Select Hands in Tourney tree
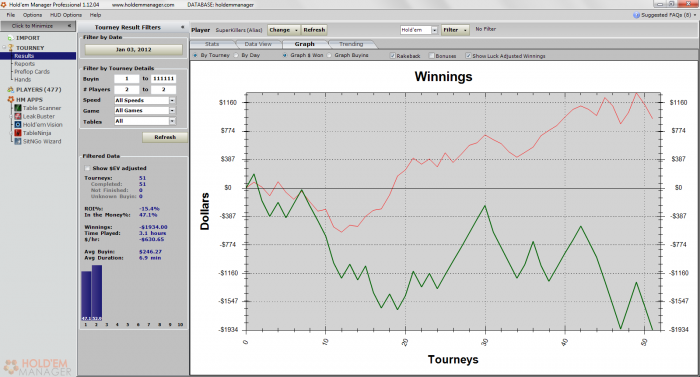 point(22,80)
